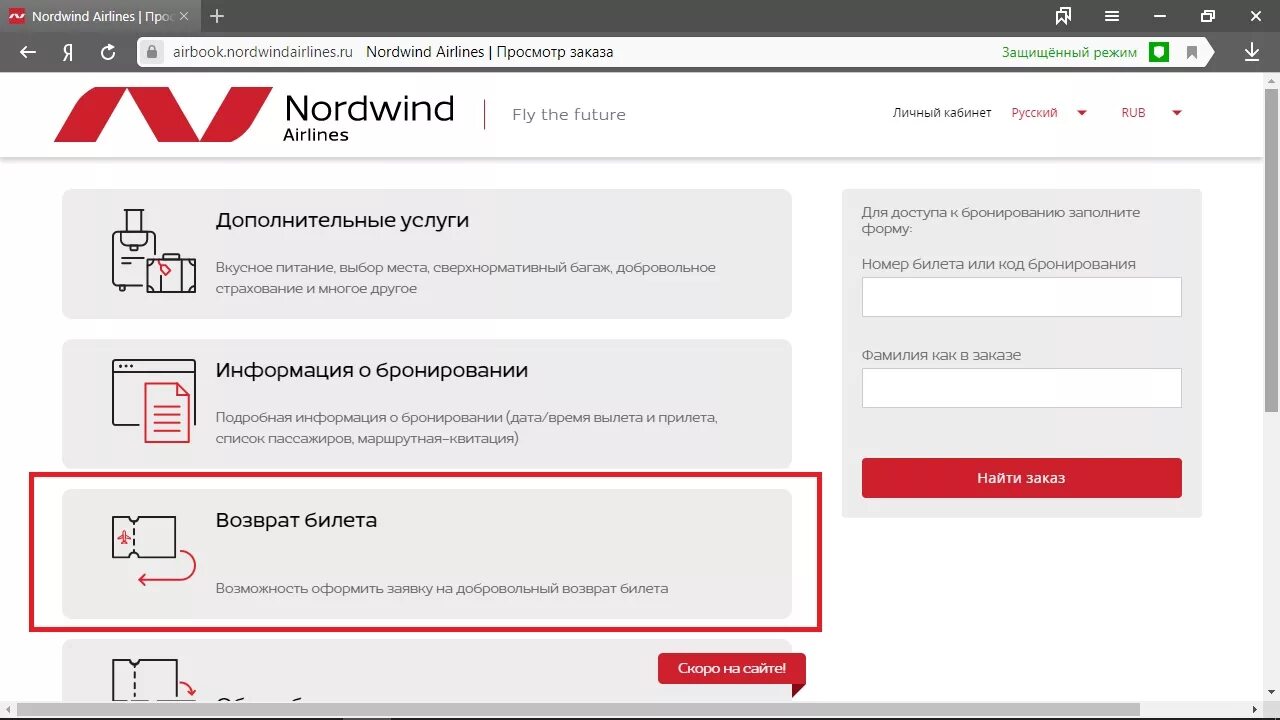Go back with the browser back arrow
Viewport: 1280px width, 720px height.
click(x=28, y=52)
